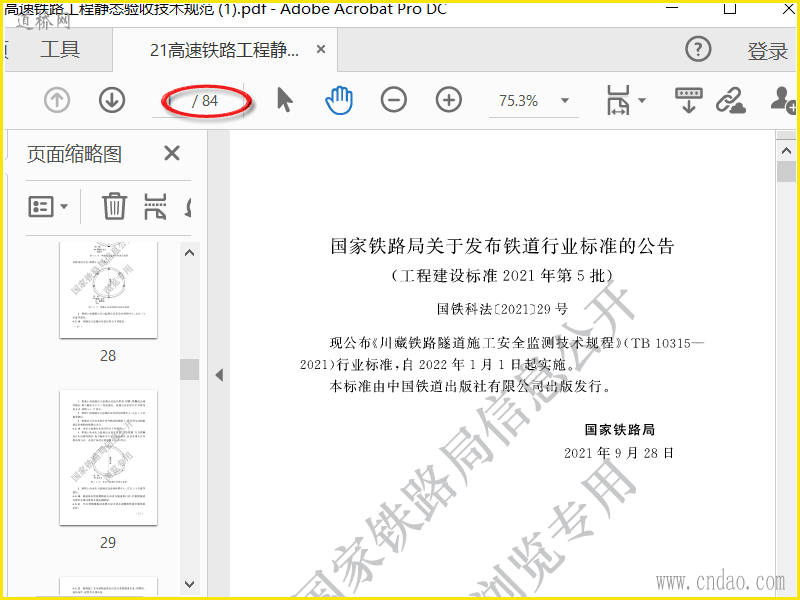Click document scrollbar up arrow
The width and height of the screenshot is (800, 600).
click(786, 151)
